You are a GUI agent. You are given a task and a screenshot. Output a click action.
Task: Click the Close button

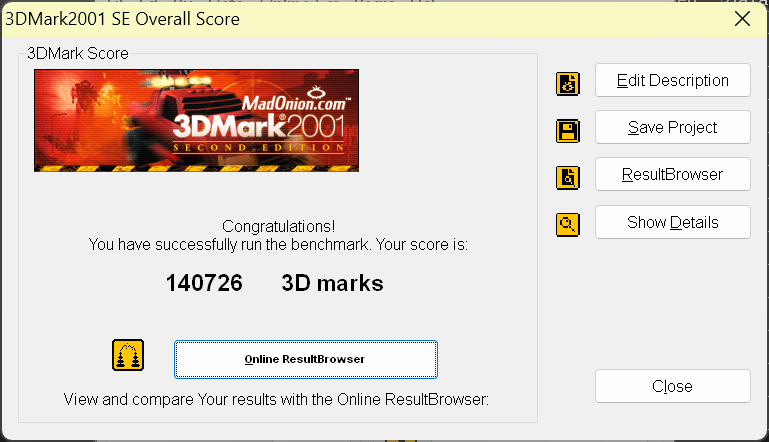point(672,386)
